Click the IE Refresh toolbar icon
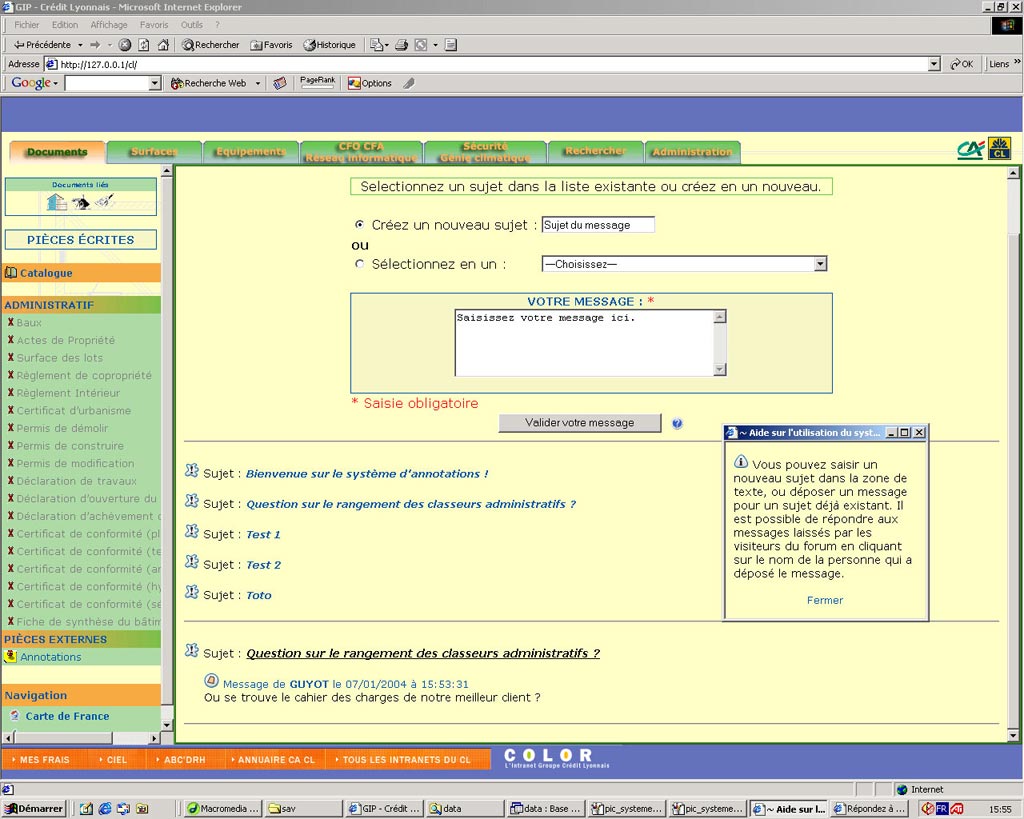This screenshot has width=1024, height=819. 144,44
